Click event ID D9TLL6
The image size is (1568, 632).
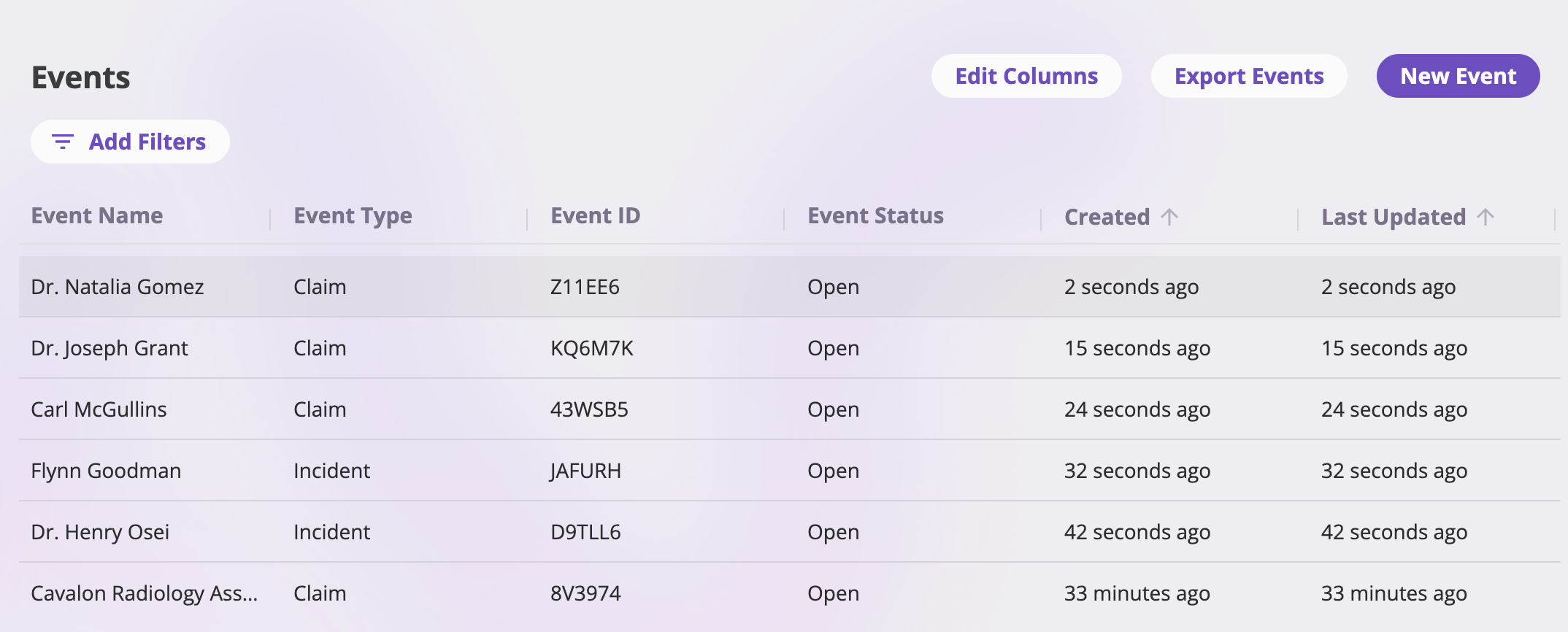pyautogui.click(x=585, y=532)
